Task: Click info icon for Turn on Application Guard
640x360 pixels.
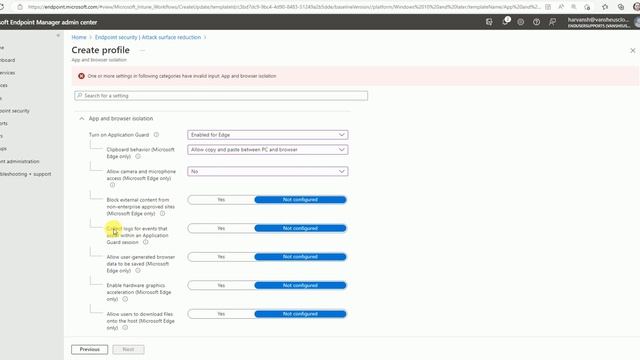Action: coord(156,135)
